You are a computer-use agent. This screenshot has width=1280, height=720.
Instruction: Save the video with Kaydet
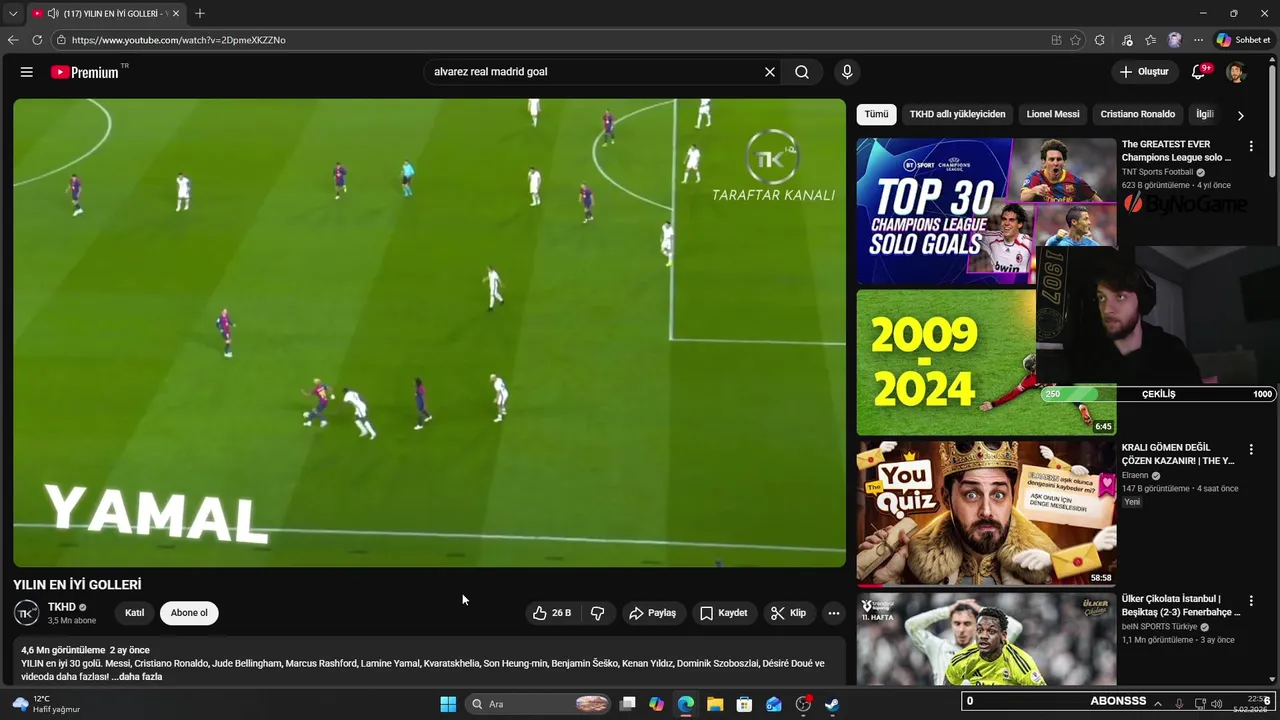(723, 613)
